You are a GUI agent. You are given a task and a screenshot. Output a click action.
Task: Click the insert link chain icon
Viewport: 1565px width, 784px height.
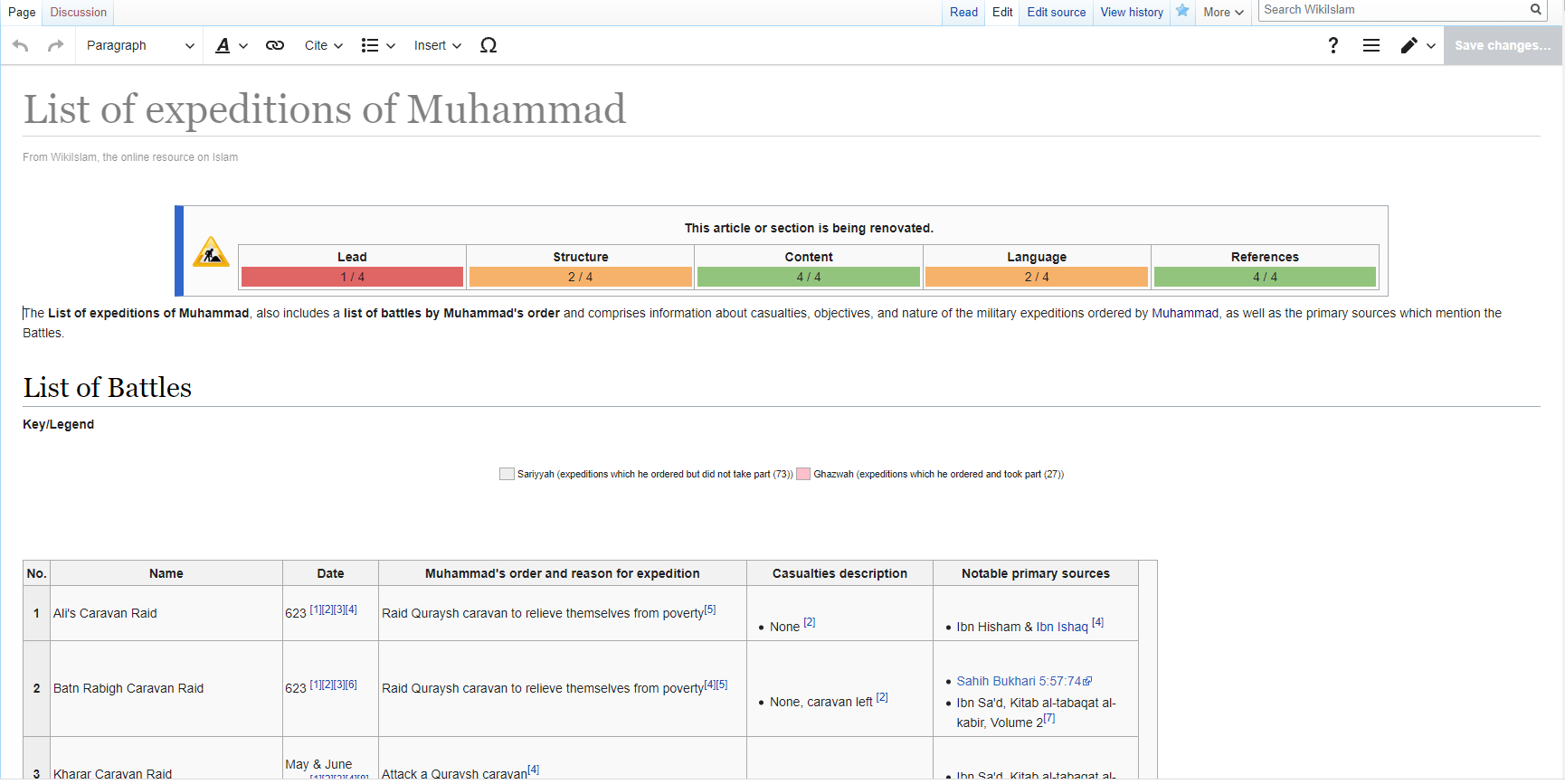point(275,45)
